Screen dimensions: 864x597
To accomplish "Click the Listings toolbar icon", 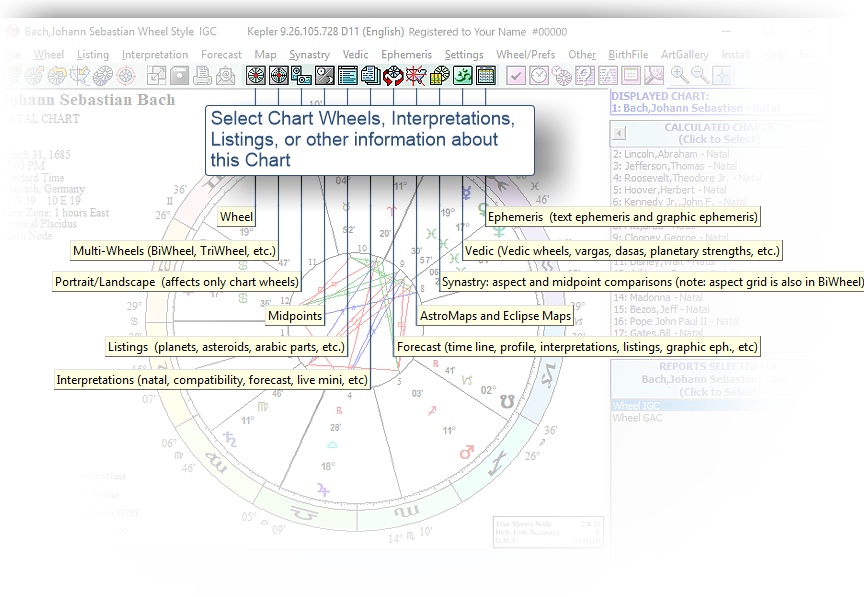I will click(x=348, y=75).
